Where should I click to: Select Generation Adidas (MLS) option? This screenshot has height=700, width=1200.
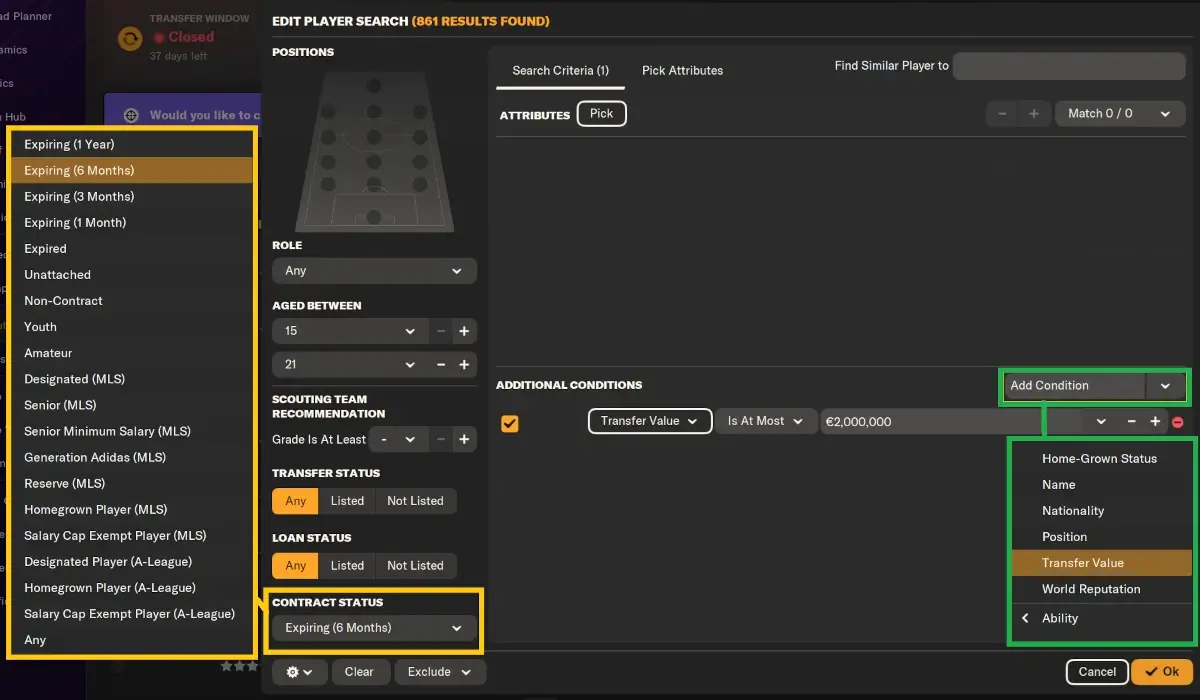[x=131, y=458]
